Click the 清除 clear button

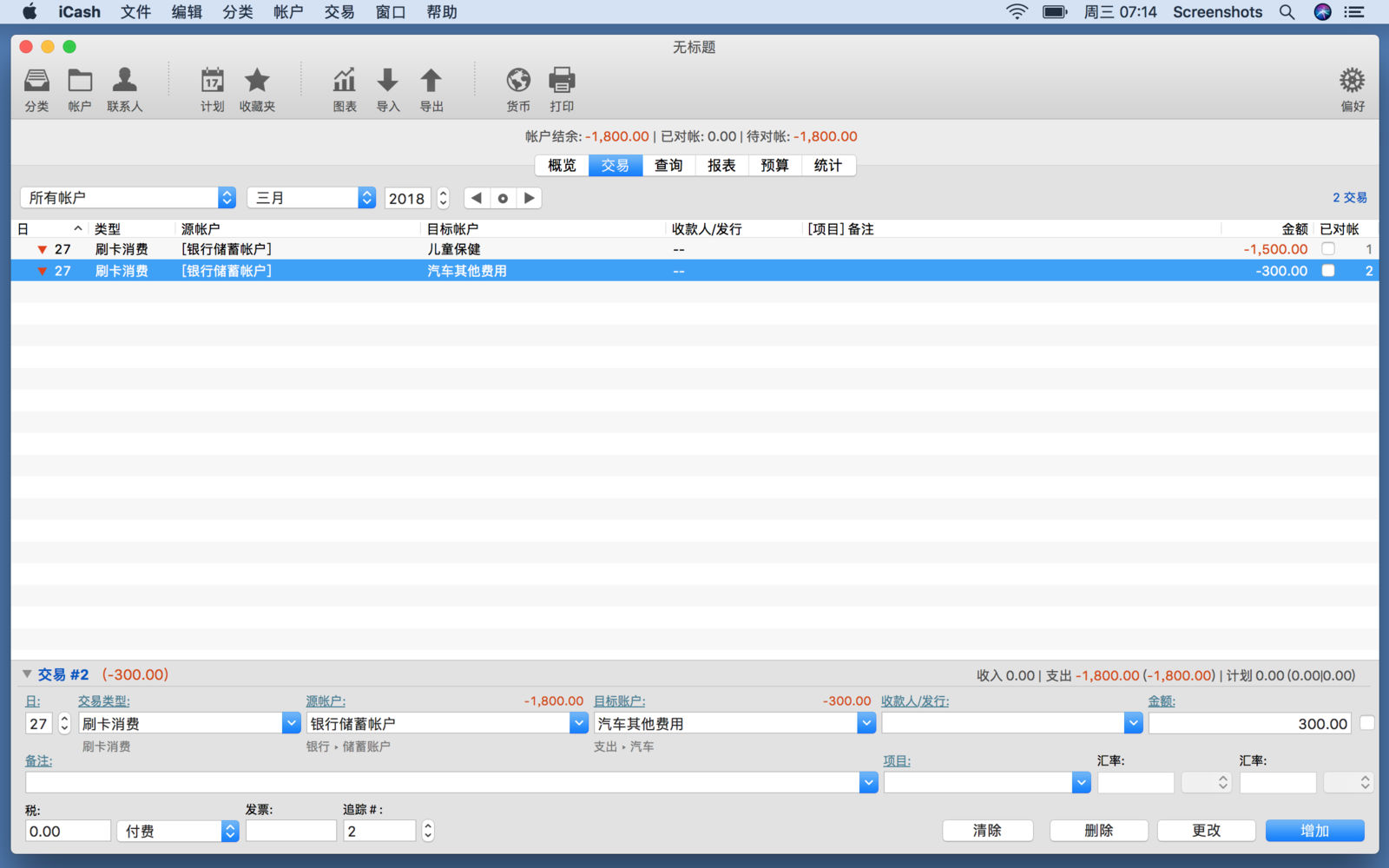click(988, 831)
